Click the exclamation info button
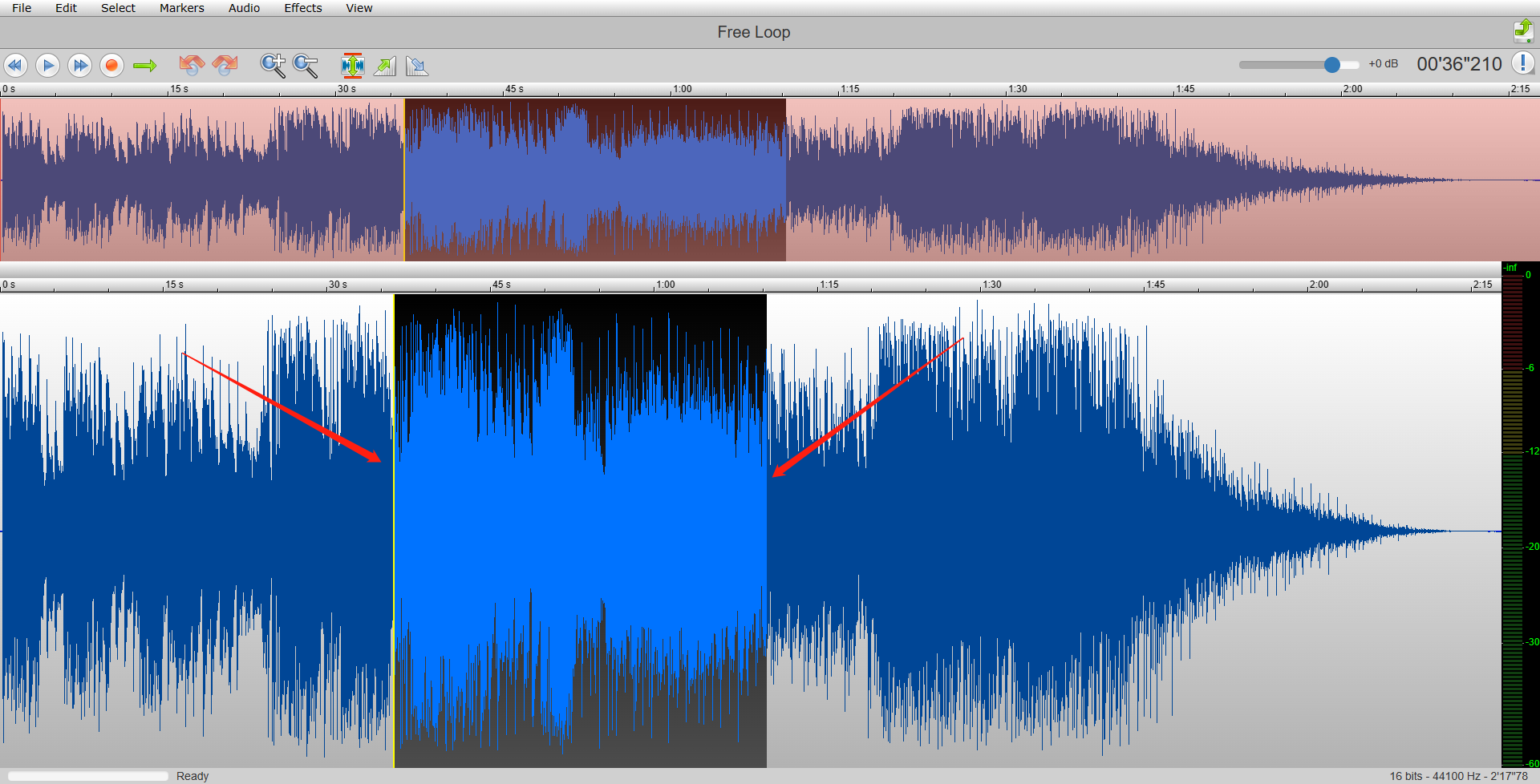Image resolution: width=1540 pixels, height=784 pixels. click(x=1522, y=63)
